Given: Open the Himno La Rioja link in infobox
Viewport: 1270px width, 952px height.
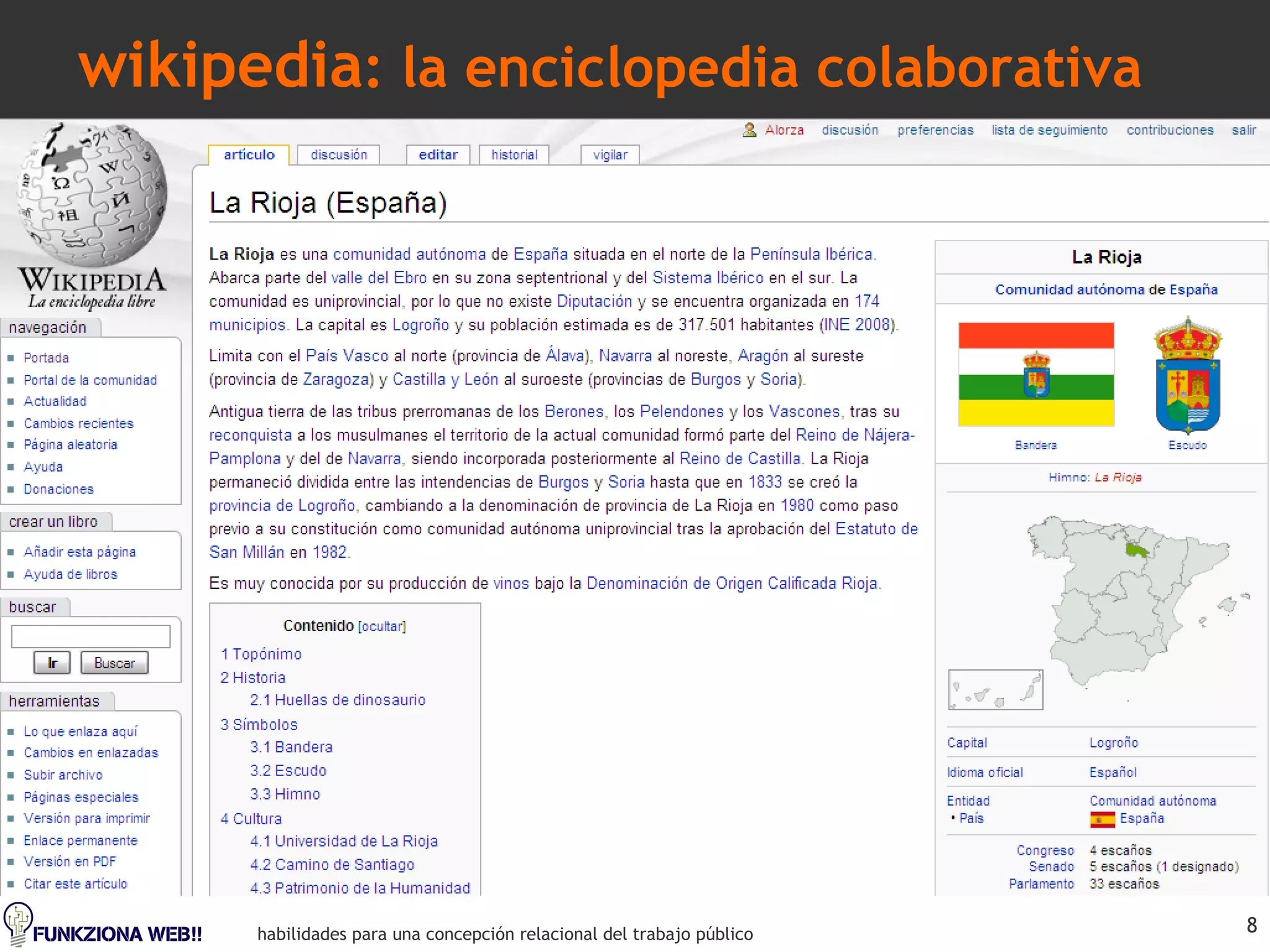Looking at the screenshot, I should coord(1118,477).
